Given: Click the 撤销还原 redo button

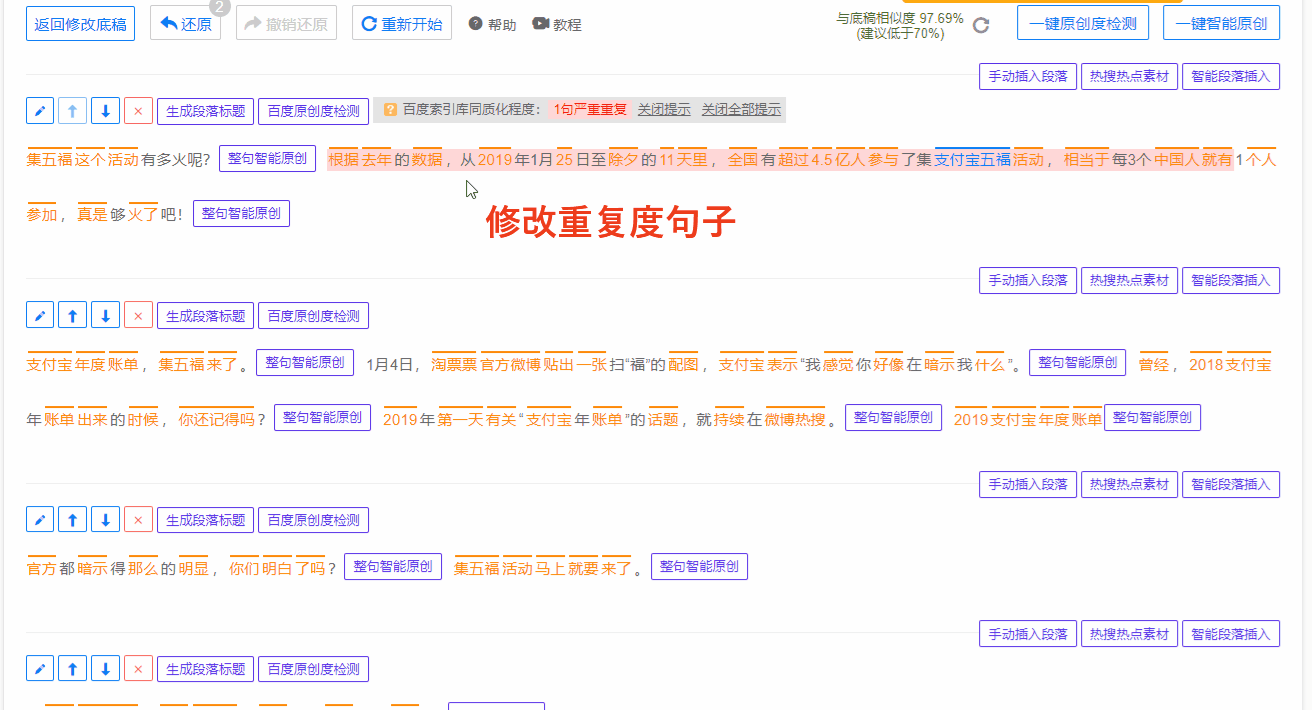Looking at the screenshot, I should pos(286,23).
